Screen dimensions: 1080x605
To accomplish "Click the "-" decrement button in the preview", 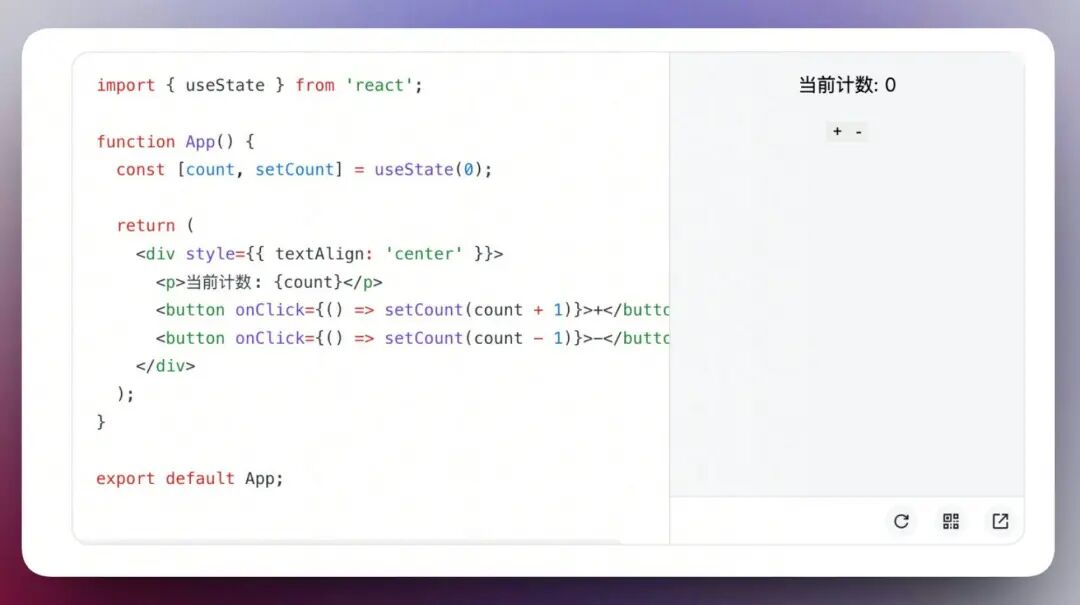I will [x=857, y=131].
